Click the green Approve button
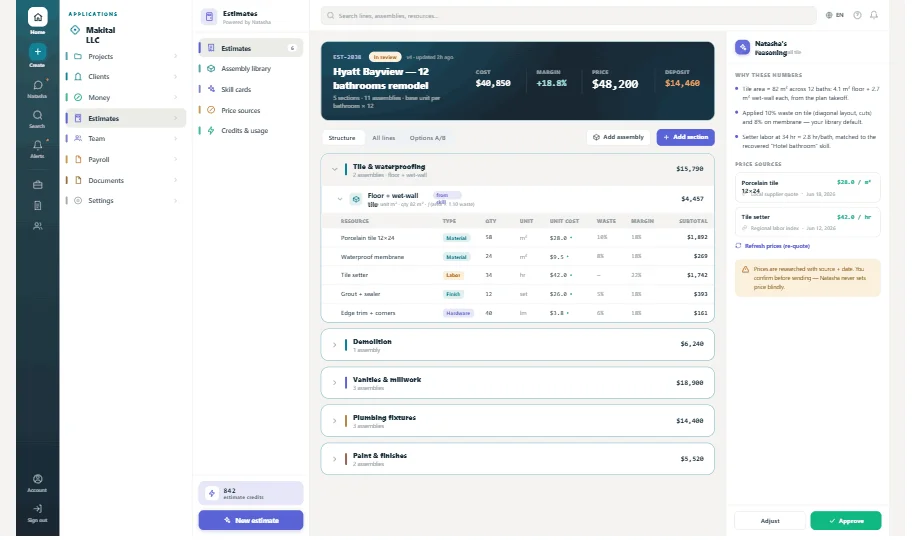Screen dimensions: 924x540 coord(846,521)
